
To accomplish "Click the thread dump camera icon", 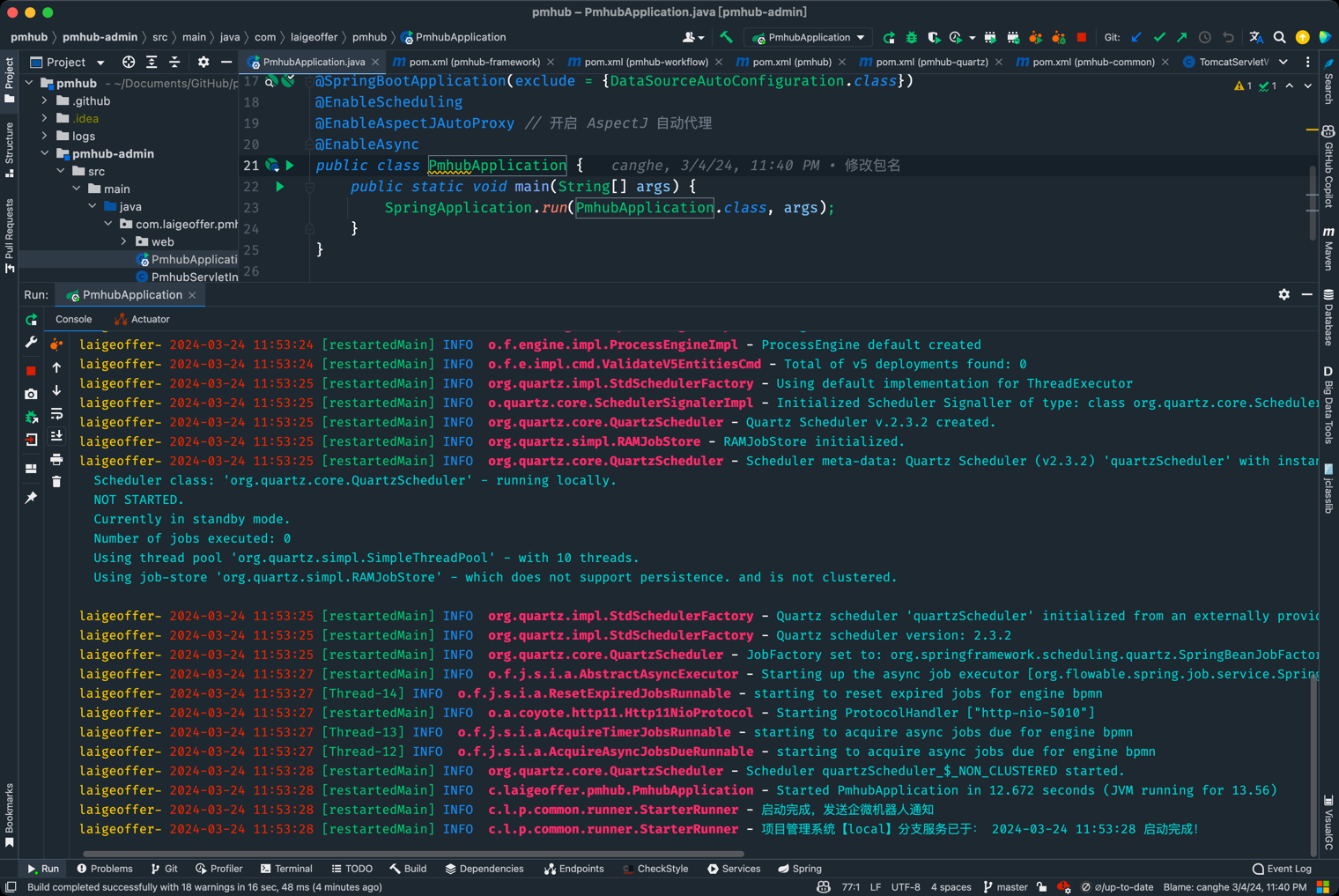I will (x=31, y=394).
